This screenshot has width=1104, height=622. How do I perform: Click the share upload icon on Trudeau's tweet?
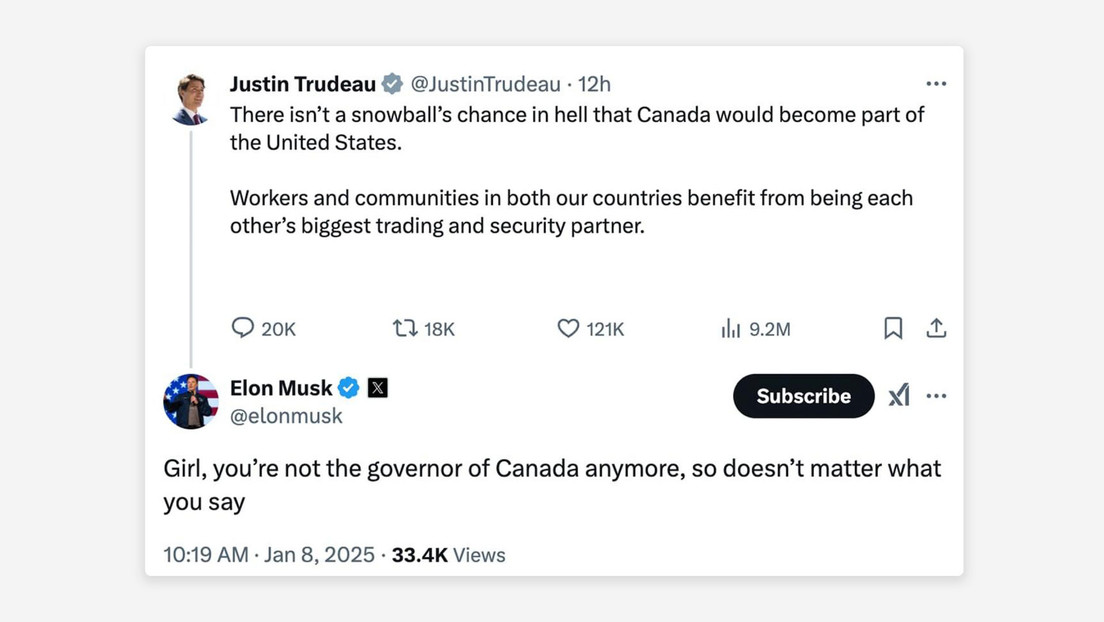(937, 328)
